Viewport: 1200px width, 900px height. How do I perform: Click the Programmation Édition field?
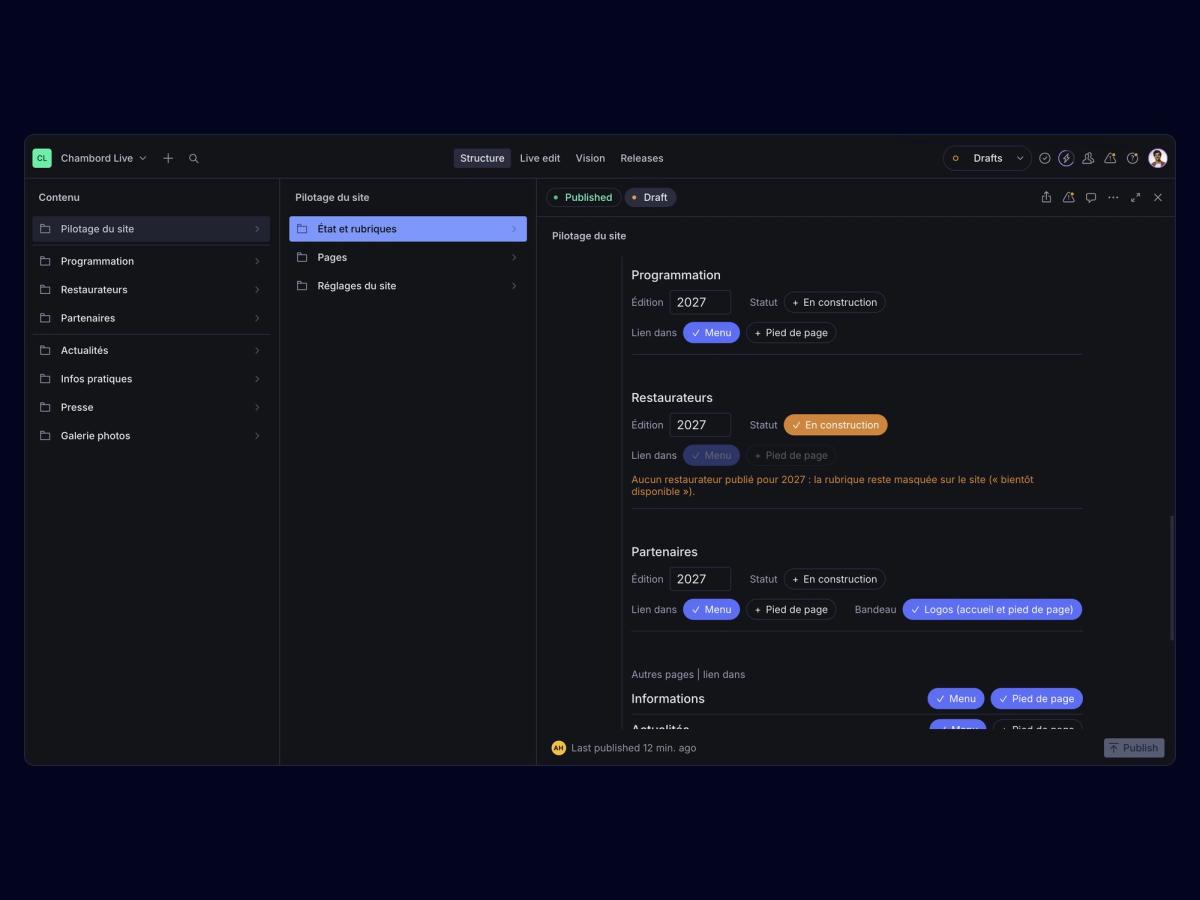pyautogui.click(x=700, y=302)
